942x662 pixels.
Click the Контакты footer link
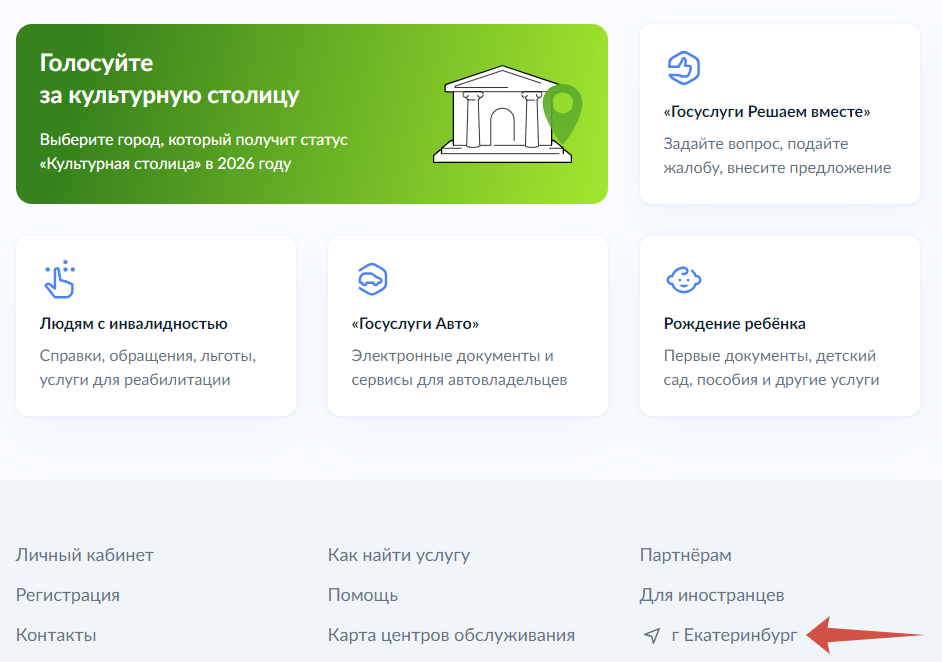click(x=56, y=635)
